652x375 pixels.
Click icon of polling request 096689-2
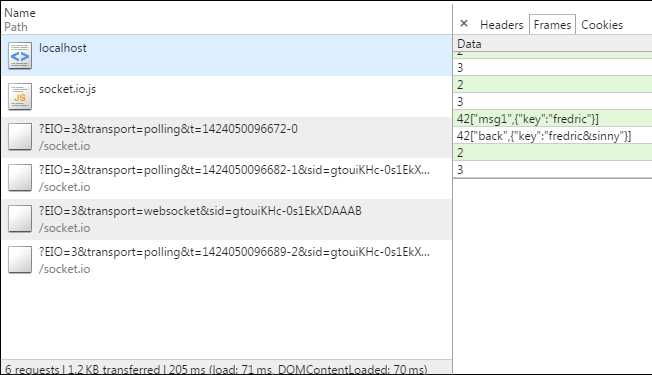tap(20, 260)
